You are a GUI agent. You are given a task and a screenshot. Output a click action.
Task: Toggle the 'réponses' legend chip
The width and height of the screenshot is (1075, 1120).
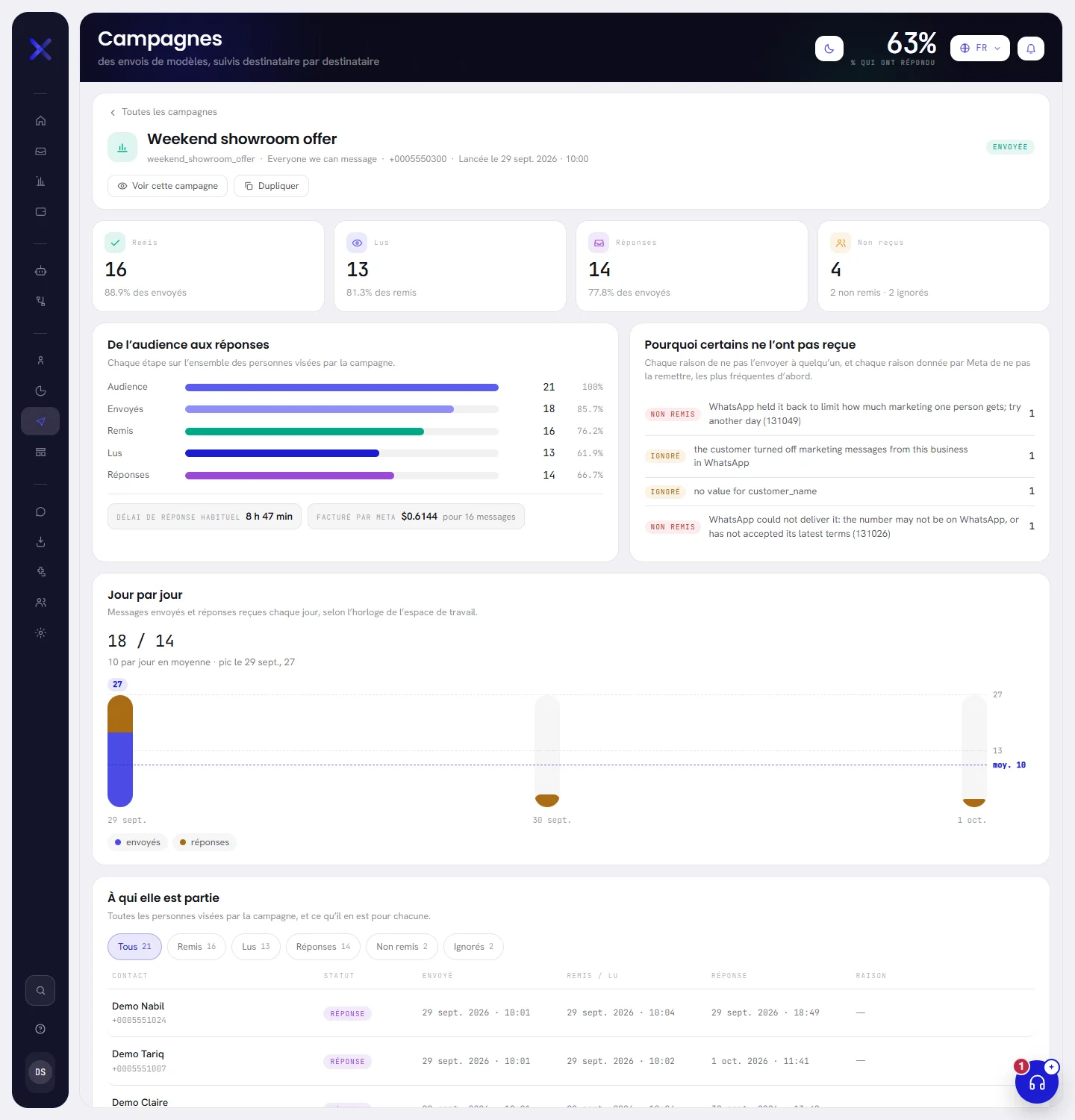[205, 842]
